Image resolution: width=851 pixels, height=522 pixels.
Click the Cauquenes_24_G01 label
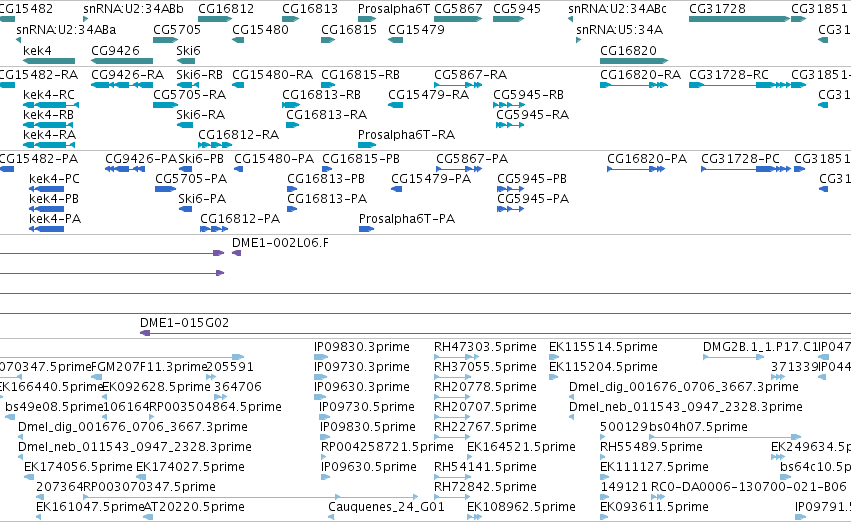pos(386,507)
